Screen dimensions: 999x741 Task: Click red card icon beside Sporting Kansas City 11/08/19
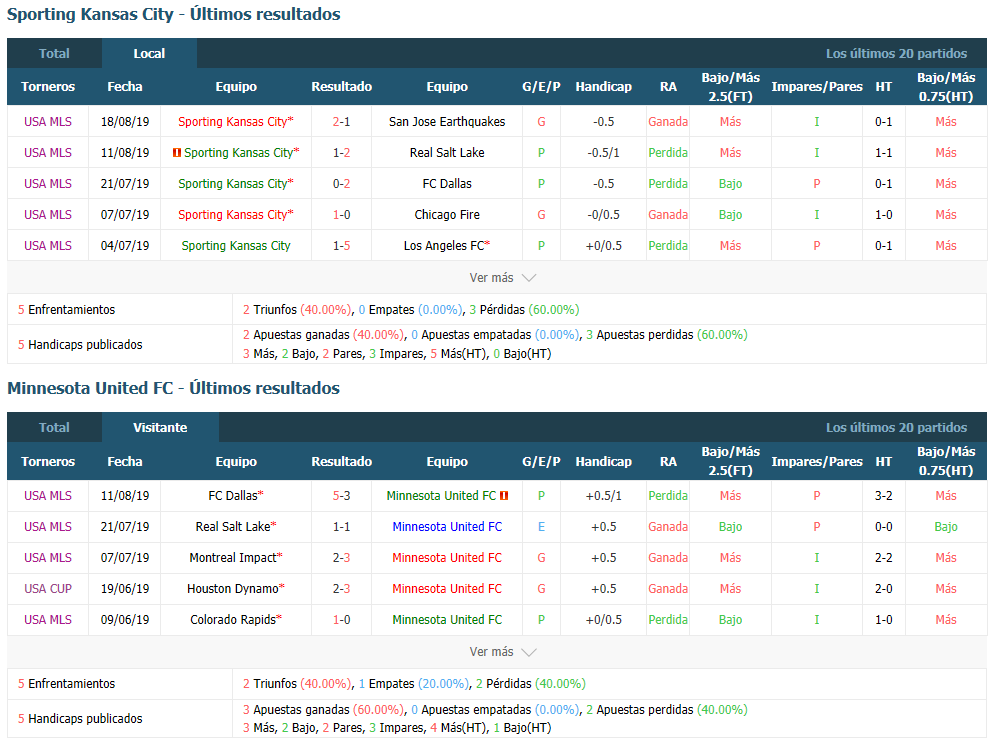coord(177,153)
